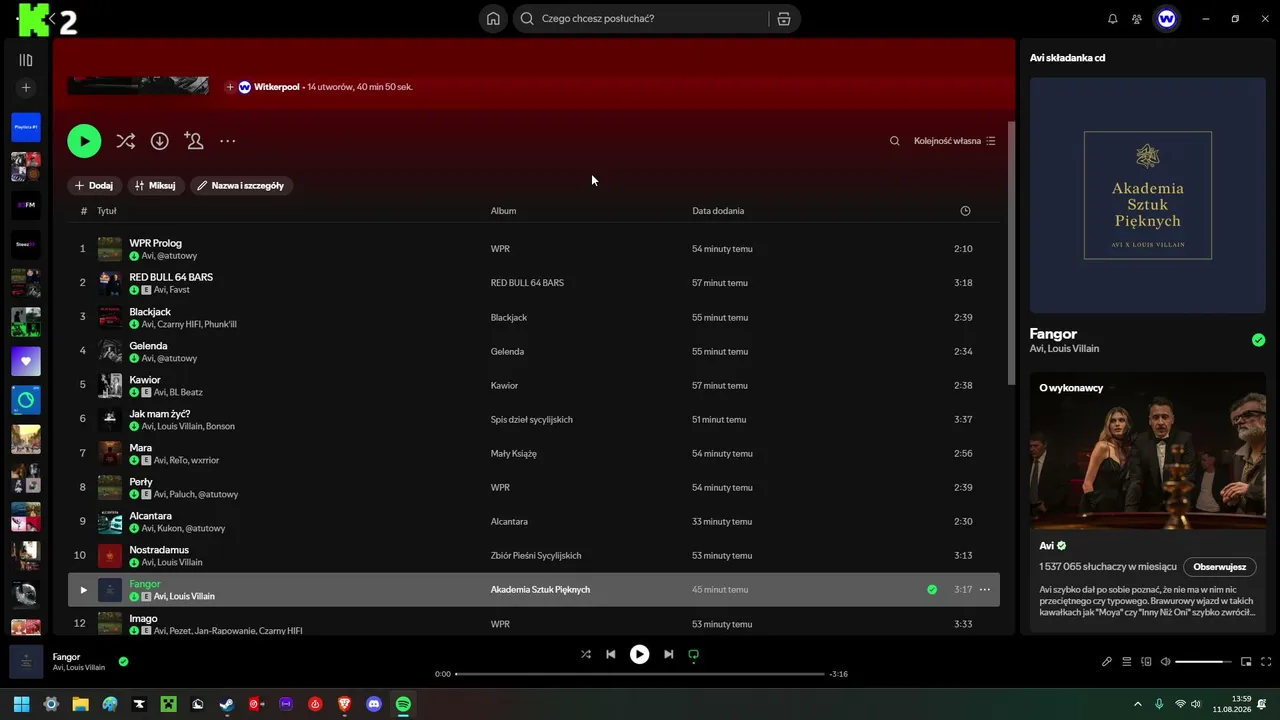
Task: Skip to the previous track
Action: (x=611, y=654)
